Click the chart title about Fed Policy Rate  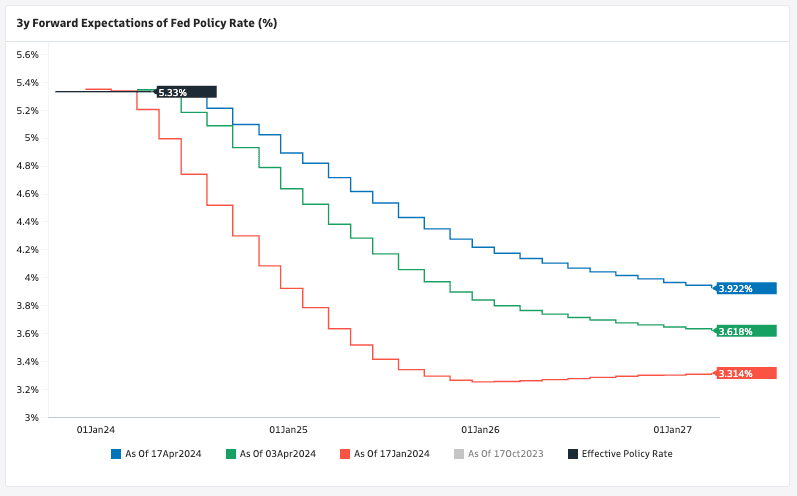[x=146, y=21]
